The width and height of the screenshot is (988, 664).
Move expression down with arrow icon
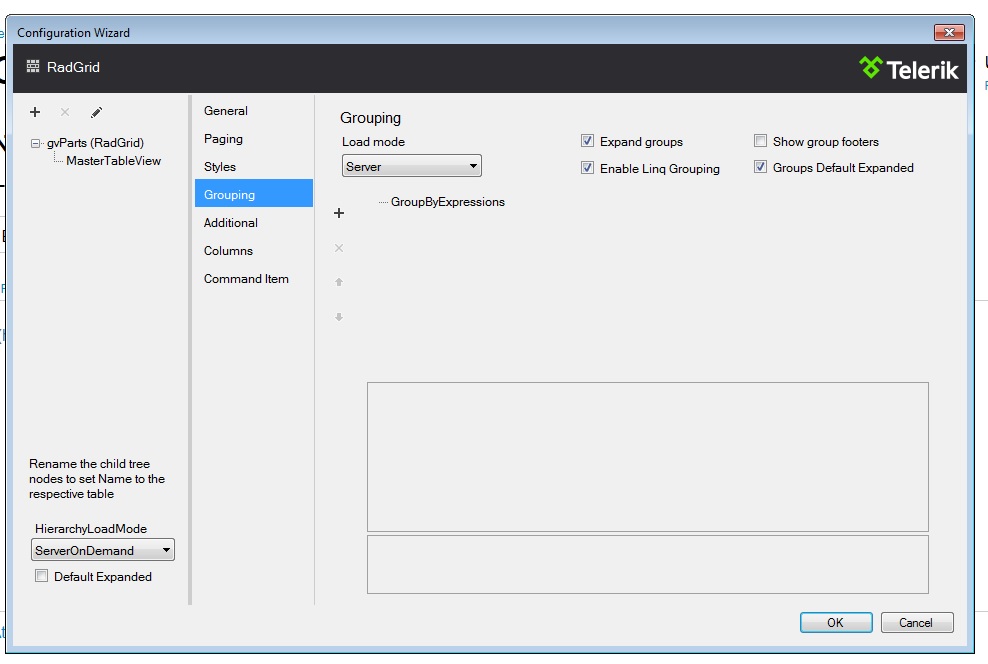tap(339, 317)
